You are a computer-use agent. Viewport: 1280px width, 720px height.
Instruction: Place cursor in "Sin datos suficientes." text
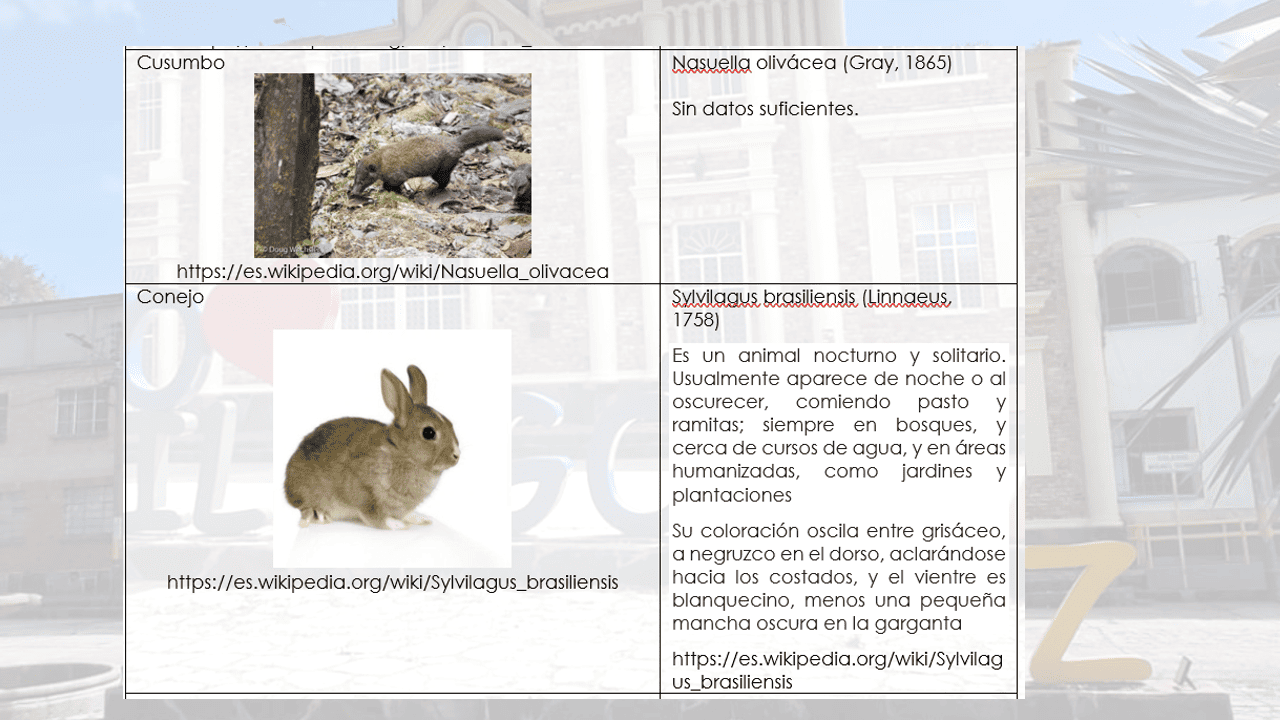(765, 109)
